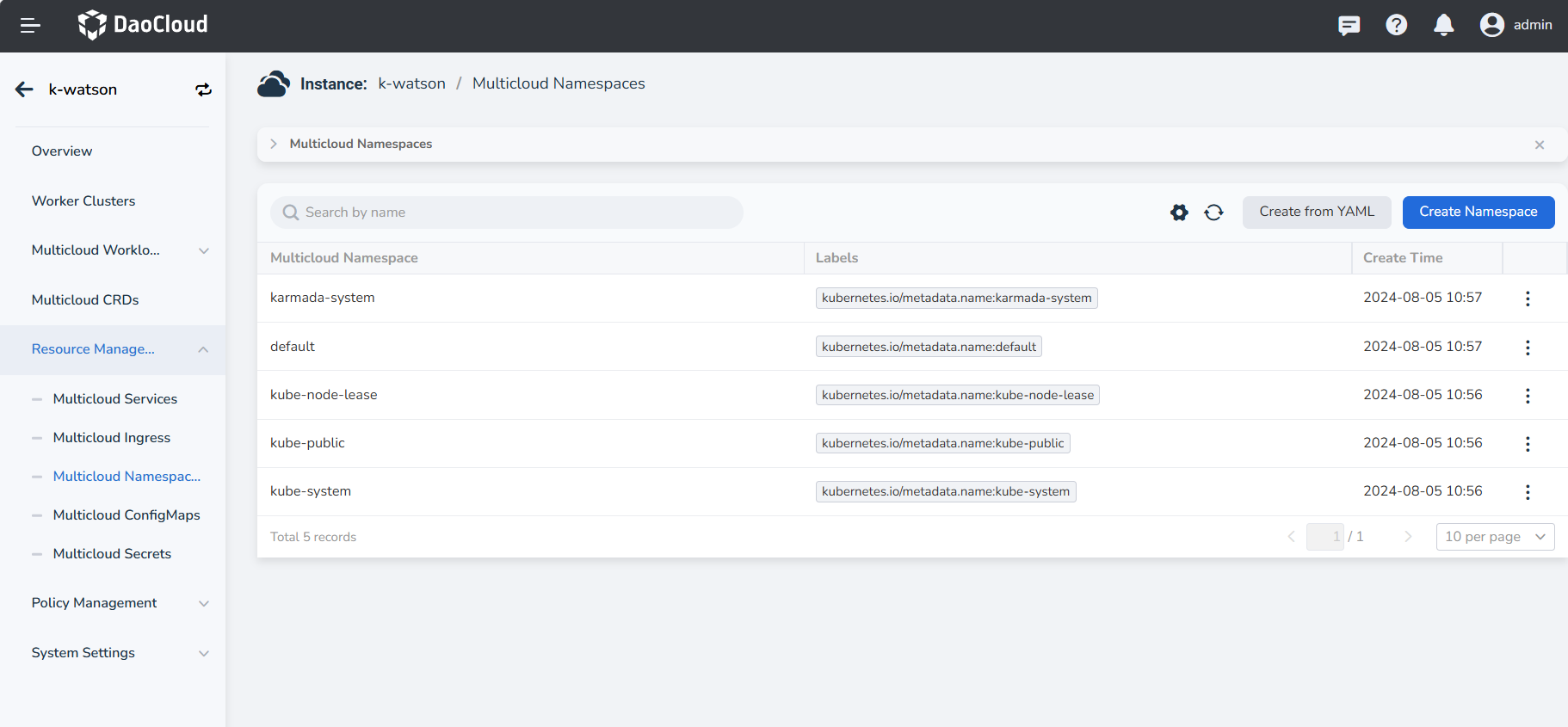The height and width of the screenshot is (727, 1568).
Task: Switch instance using the swap icon
Action: point(203,89)
